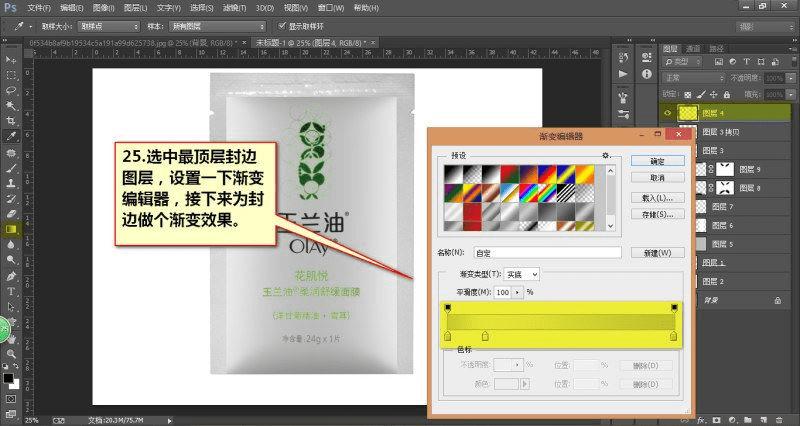The image size is (800, 426).
Task: Toggle Quick Mask mode
Action: (x=10, y=398)
